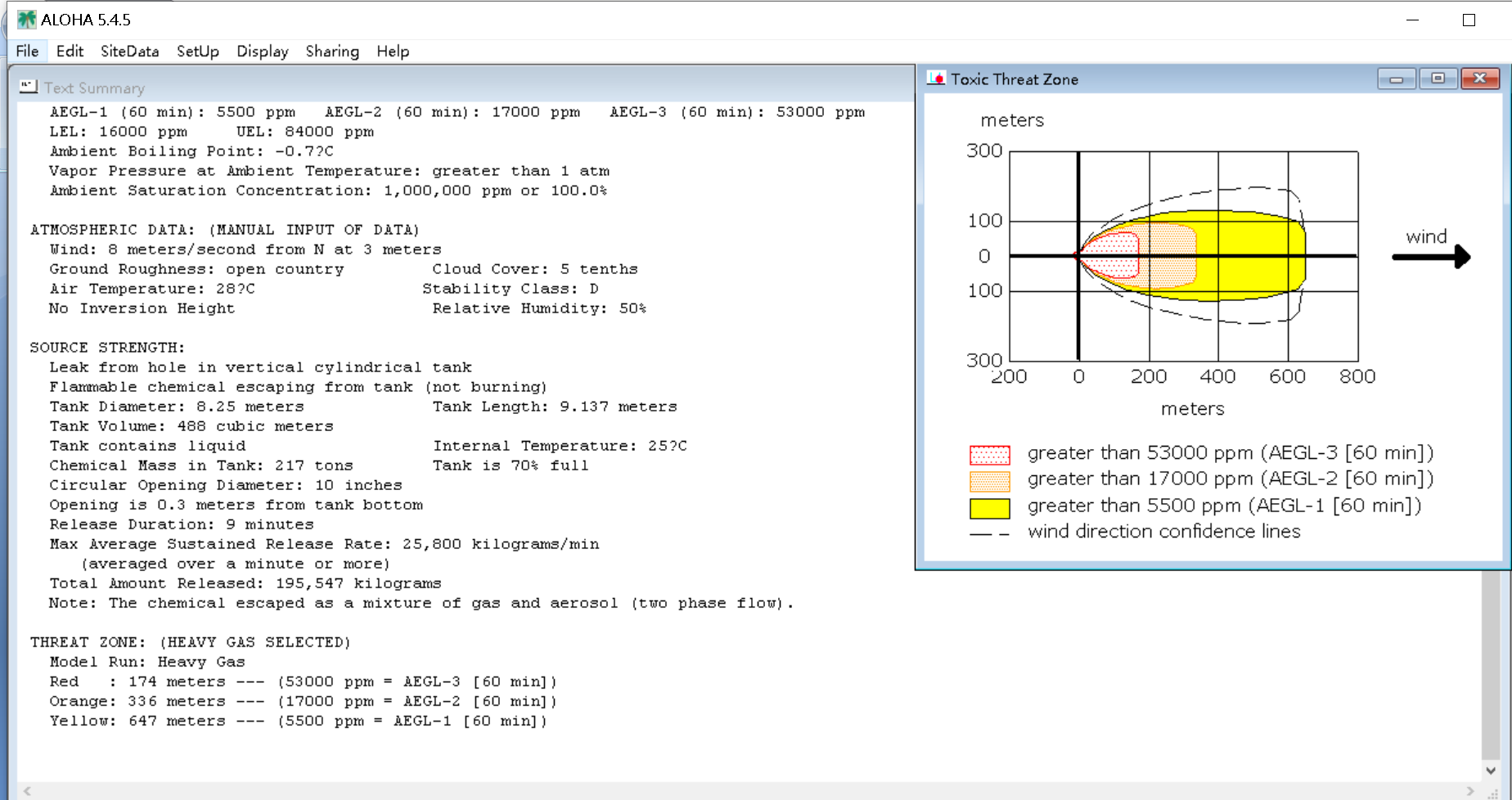Click the wind direction arrow
1512x800 pixels.
click(x=1431, y=257)
